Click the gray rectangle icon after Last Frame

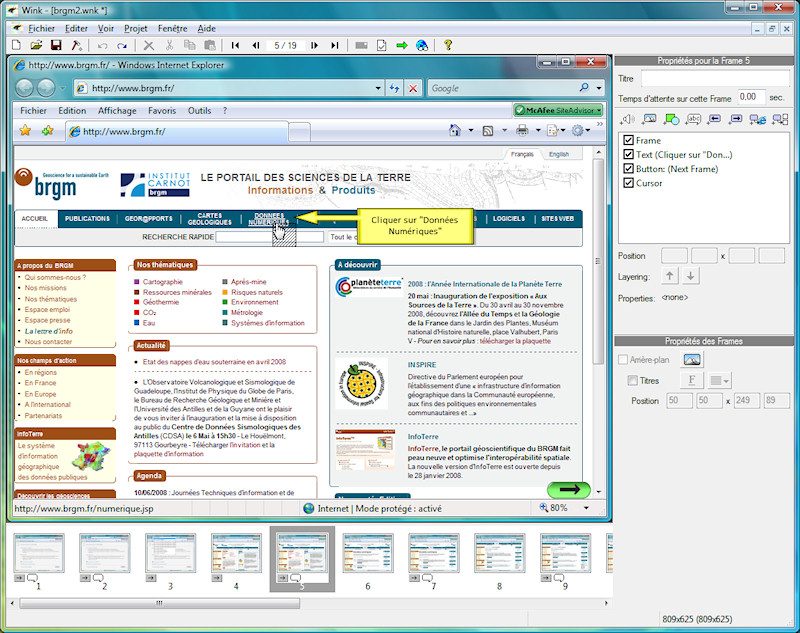click(361, 45)
